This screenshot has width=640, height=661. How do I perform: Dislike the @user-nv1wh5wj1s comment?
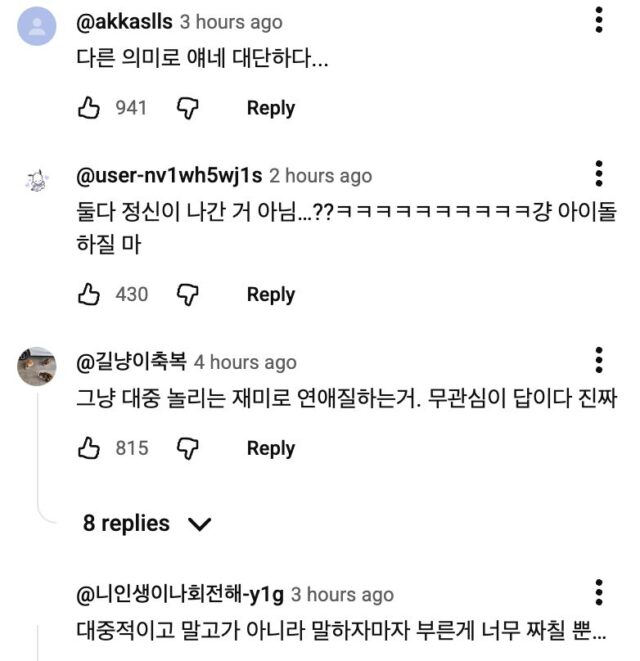[x=188, y=294]
